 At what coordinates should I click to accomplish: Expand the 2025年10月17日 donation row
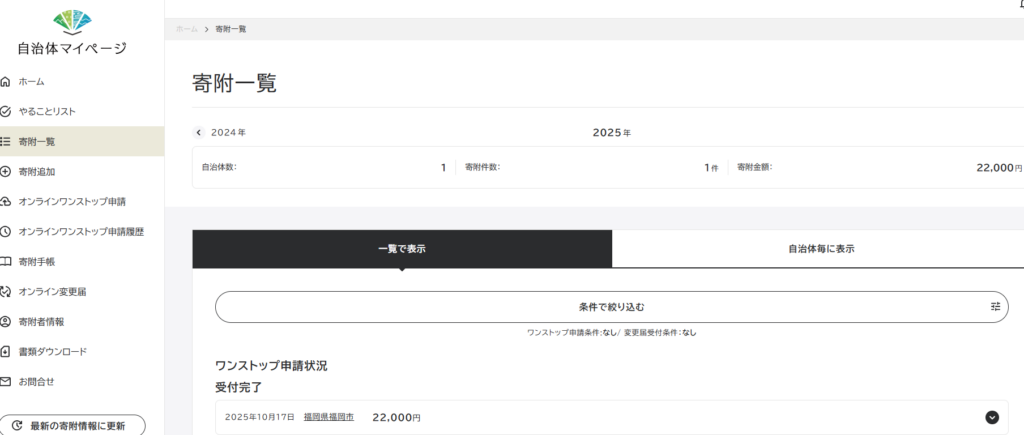click(992, 418)
